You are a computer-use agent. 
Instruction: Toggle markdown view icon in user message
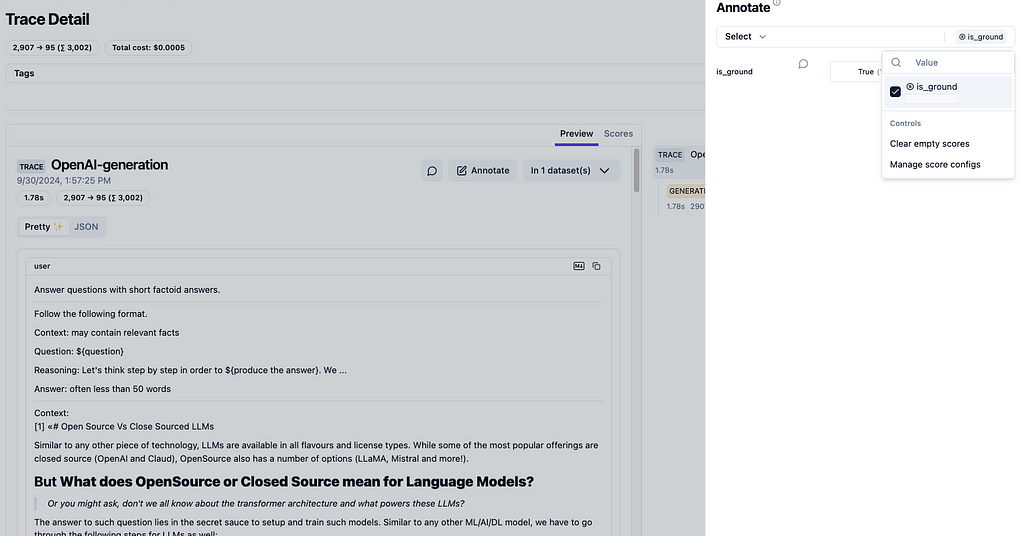pos(579,266)
